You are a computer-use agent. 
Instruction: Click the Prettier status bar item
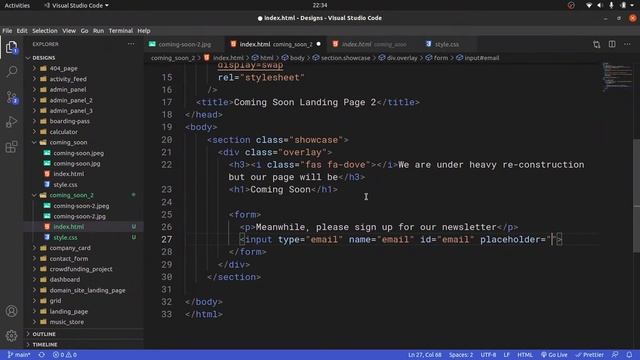click(x=589, y=355)
